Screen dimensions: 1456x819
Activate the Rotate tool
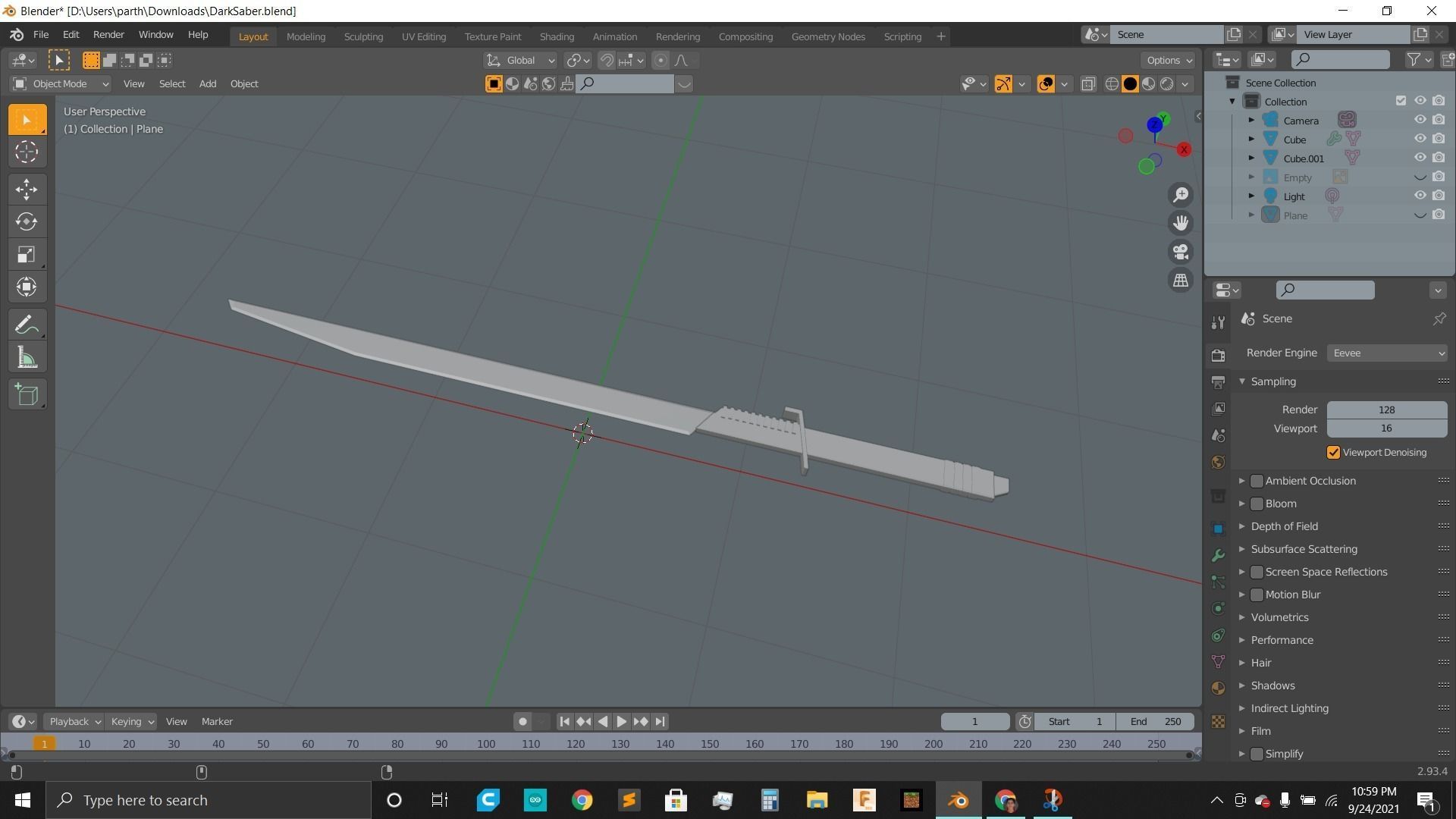pyautogui.click(x=27, y=221)
